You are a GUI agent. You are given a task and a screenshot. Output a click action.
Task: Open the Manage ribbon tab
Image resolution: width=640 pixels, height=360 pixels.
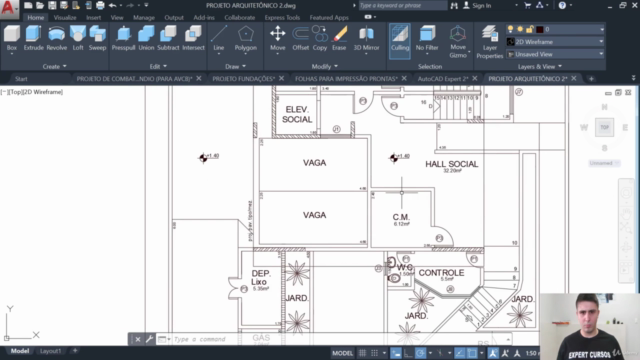(x=144, y=18)
